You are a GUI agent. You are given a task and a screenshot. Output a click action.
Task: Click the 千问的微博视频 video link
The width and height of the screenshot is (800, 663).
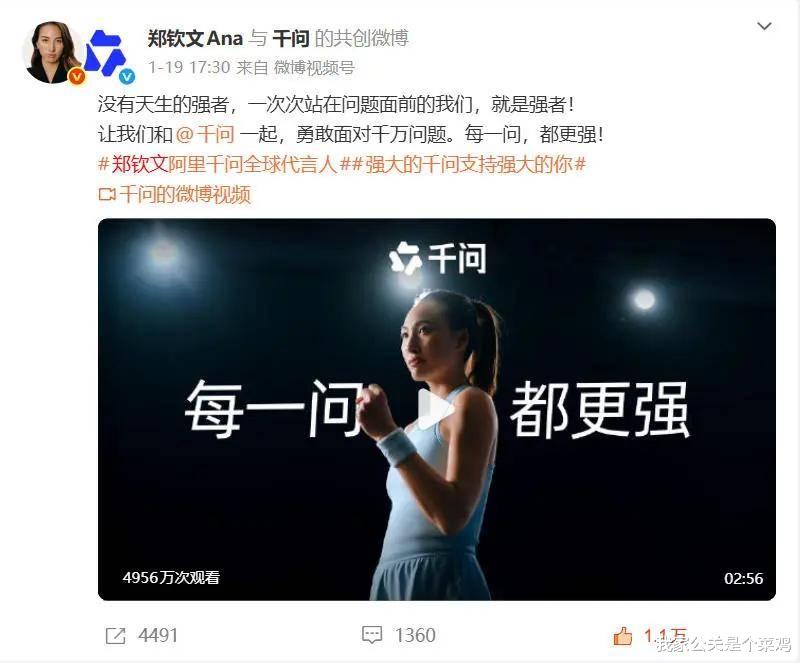pos(185,194)
